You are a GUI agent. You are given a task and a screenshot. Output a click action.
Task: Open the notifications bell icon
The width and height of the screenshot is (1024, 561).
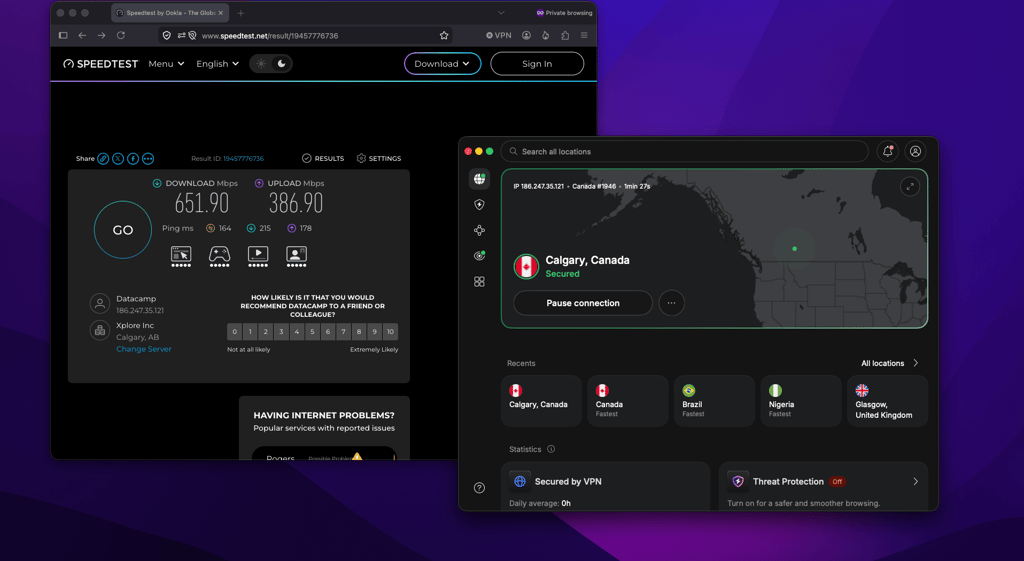click(888, 152)
